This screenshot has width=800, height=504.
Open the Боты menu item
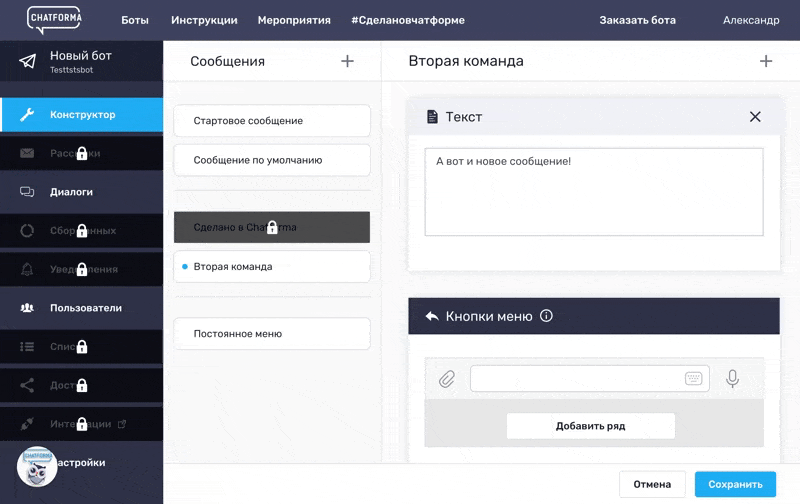[135, 20]
